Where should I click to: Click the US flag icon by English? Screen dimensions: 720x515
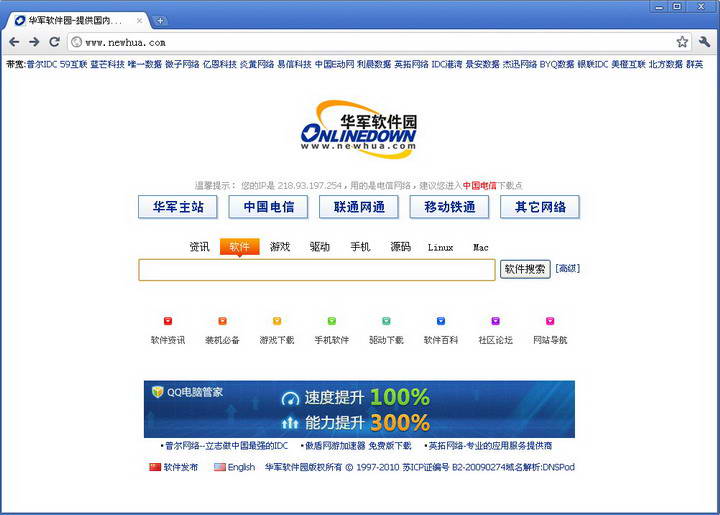[x=219, y=467]
